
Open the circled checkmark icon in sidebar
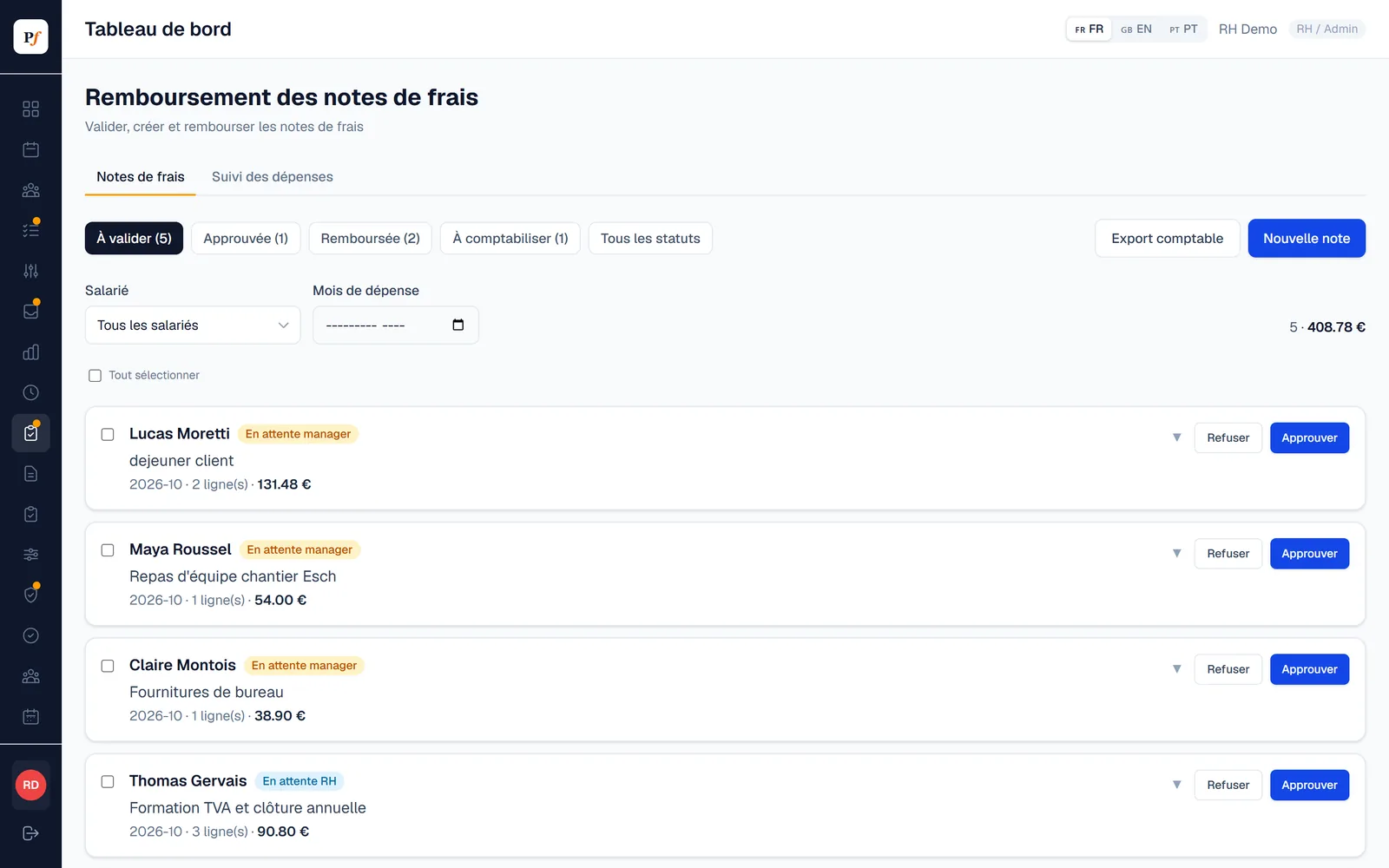tap(30, 635)
